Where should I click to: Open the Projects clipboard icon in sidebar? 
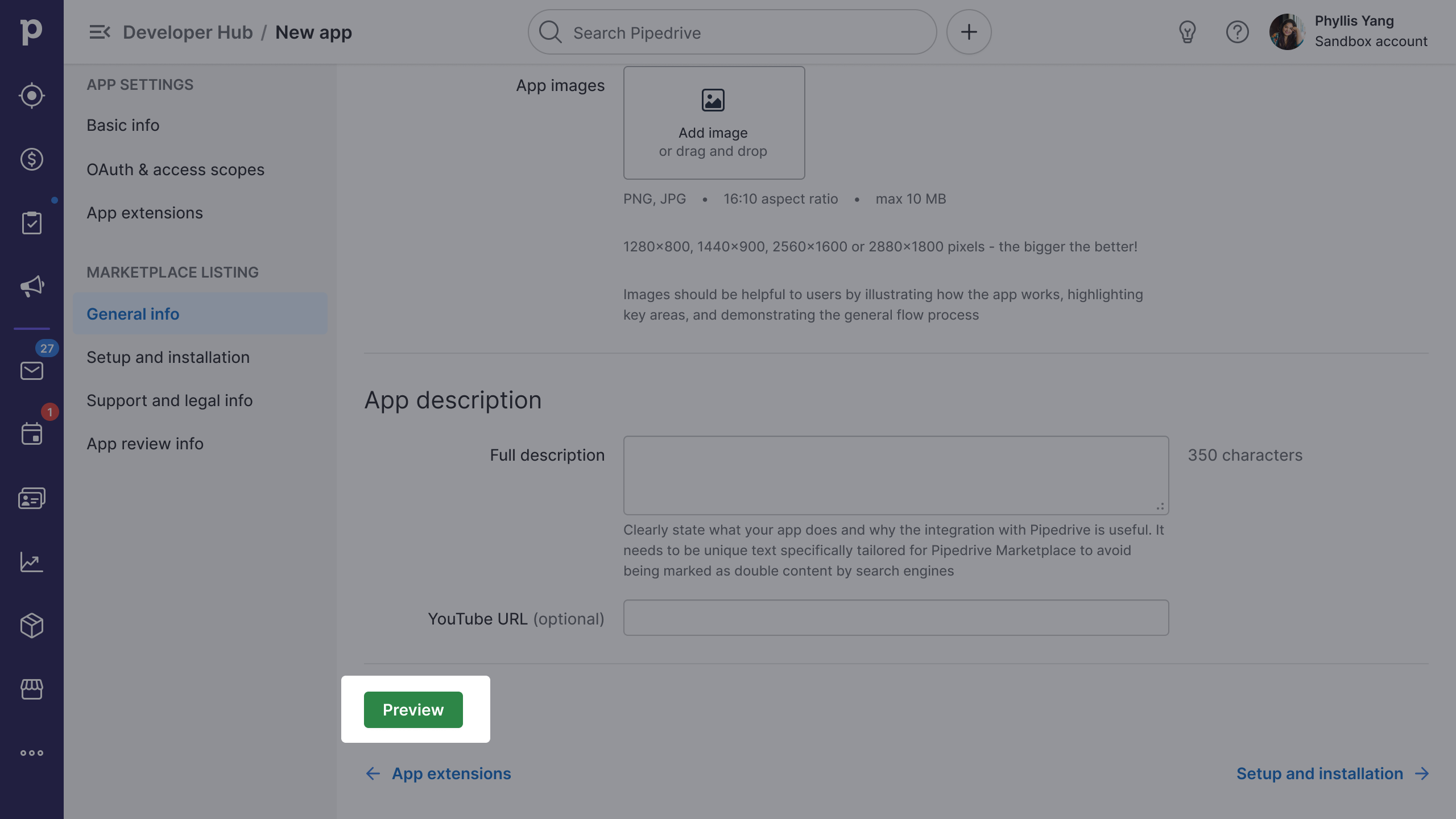(x=32, y=223)
